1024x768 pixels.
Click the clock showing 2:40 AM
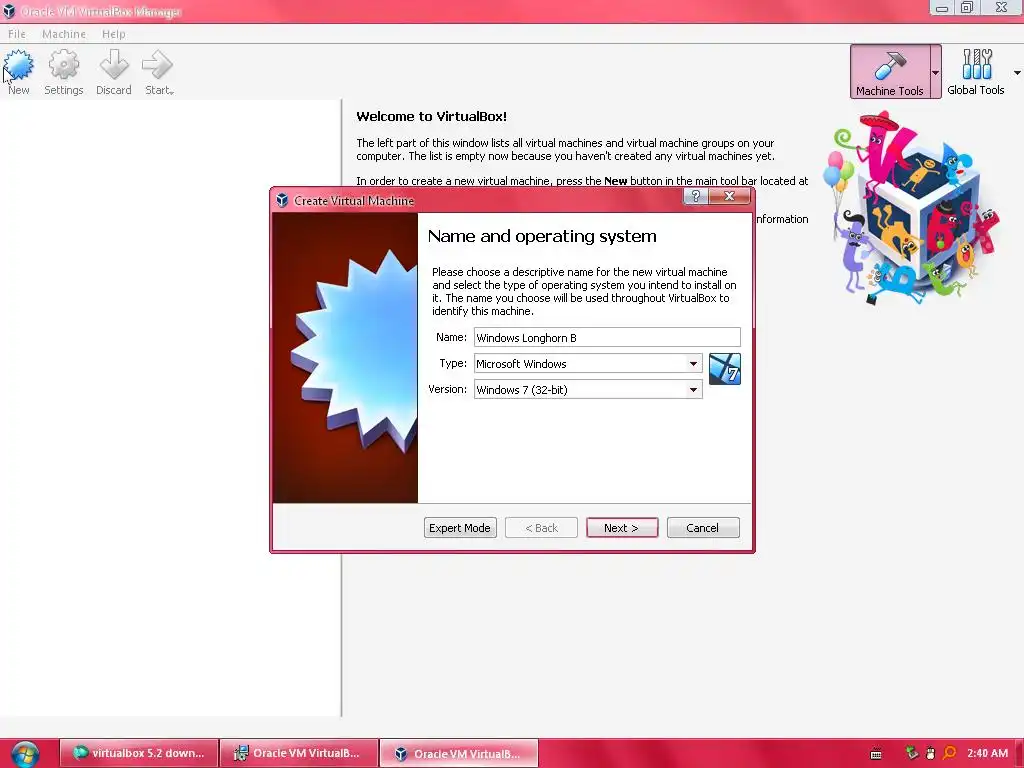[x=987, y=753]
